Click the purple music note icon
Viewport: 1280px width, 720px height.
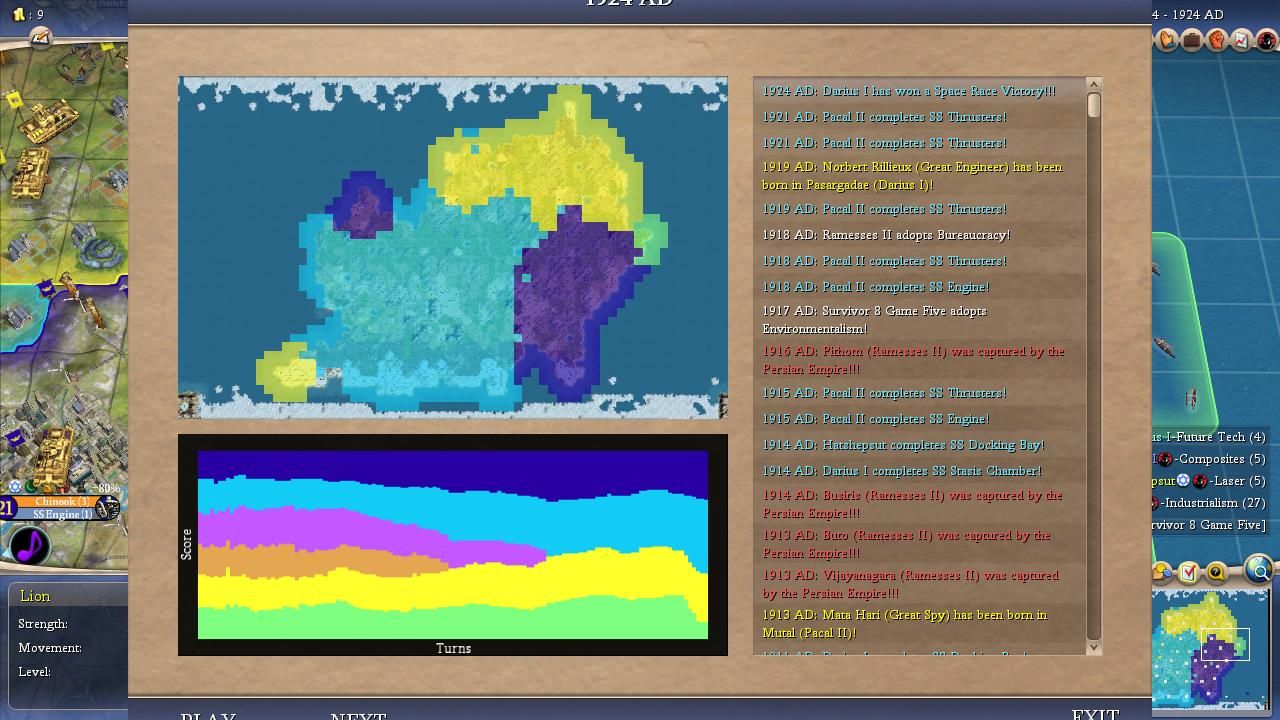pyautogui.click(x=30, y=546)
